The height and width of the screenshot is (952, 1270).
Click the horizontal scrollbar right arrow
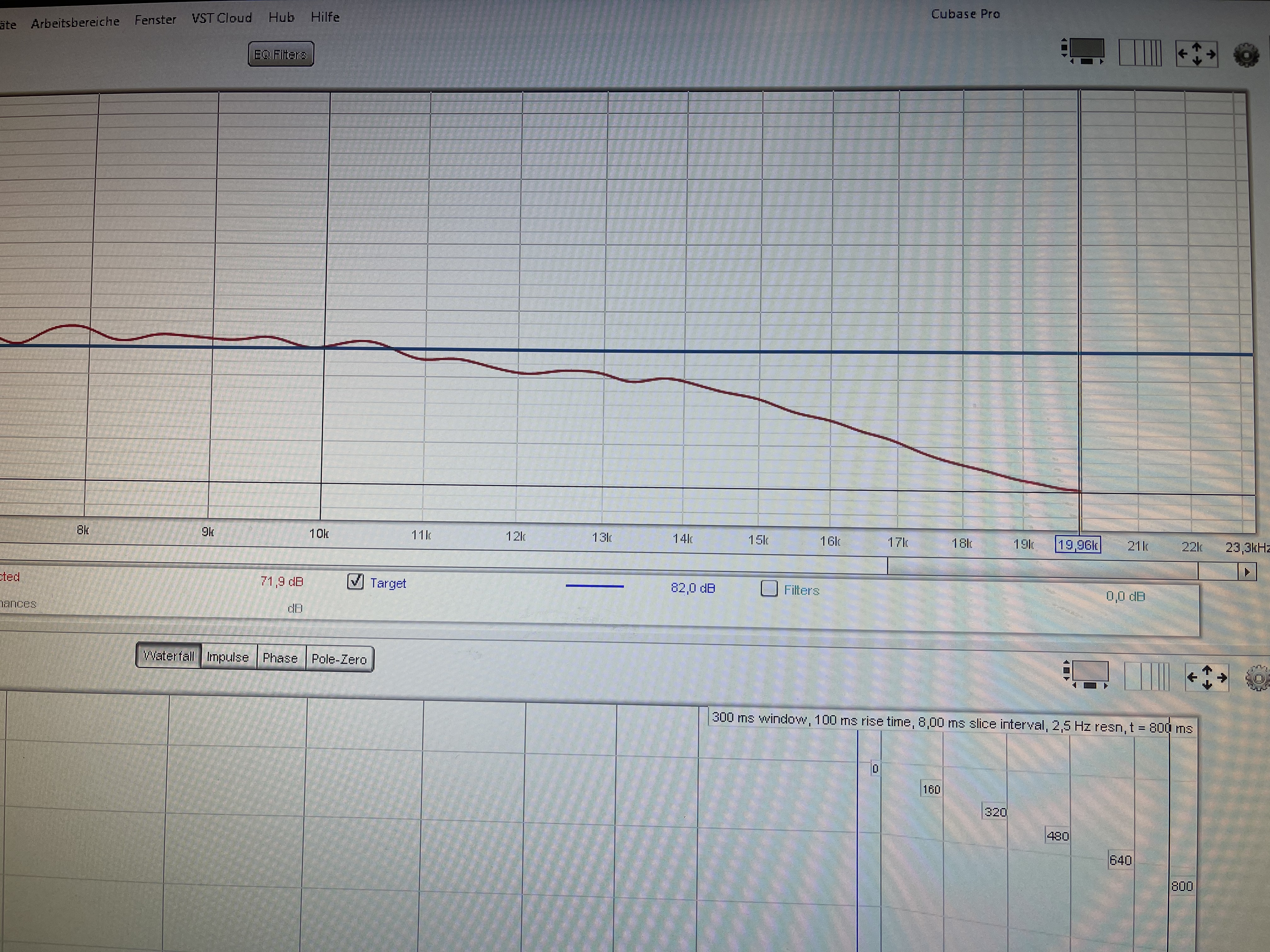point(1247,572)
